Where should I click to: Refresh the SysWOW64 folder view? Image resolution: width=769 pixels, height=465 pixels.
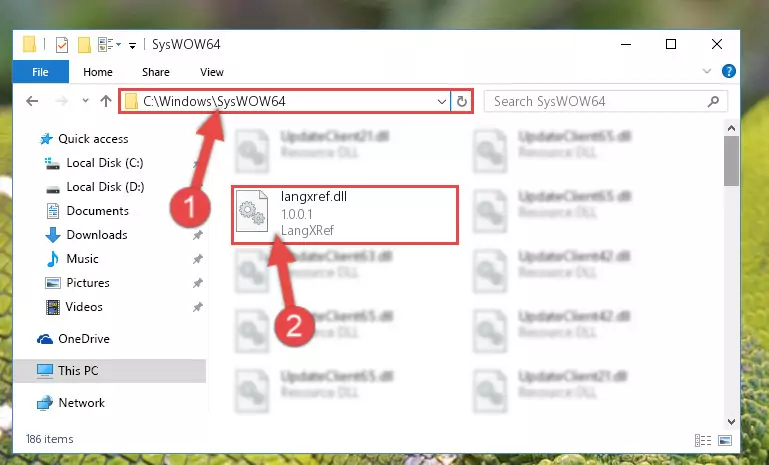coord(461,102)
